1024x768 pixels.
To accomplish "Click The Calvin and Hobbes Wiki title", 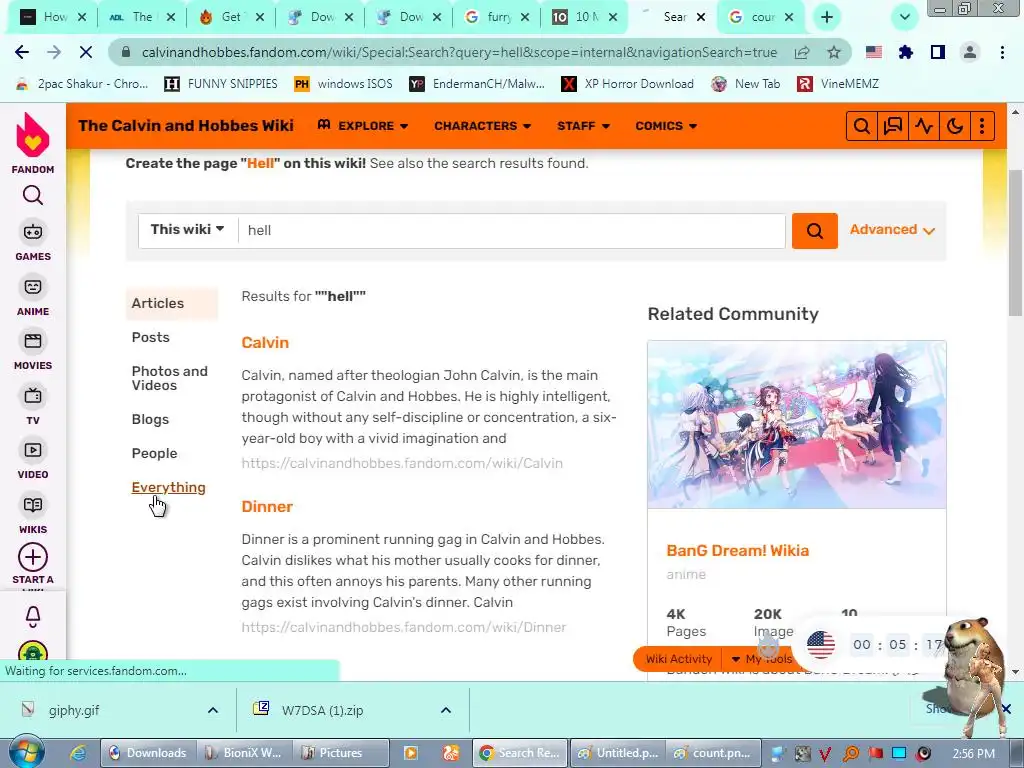I will click(x=186, y=125).
